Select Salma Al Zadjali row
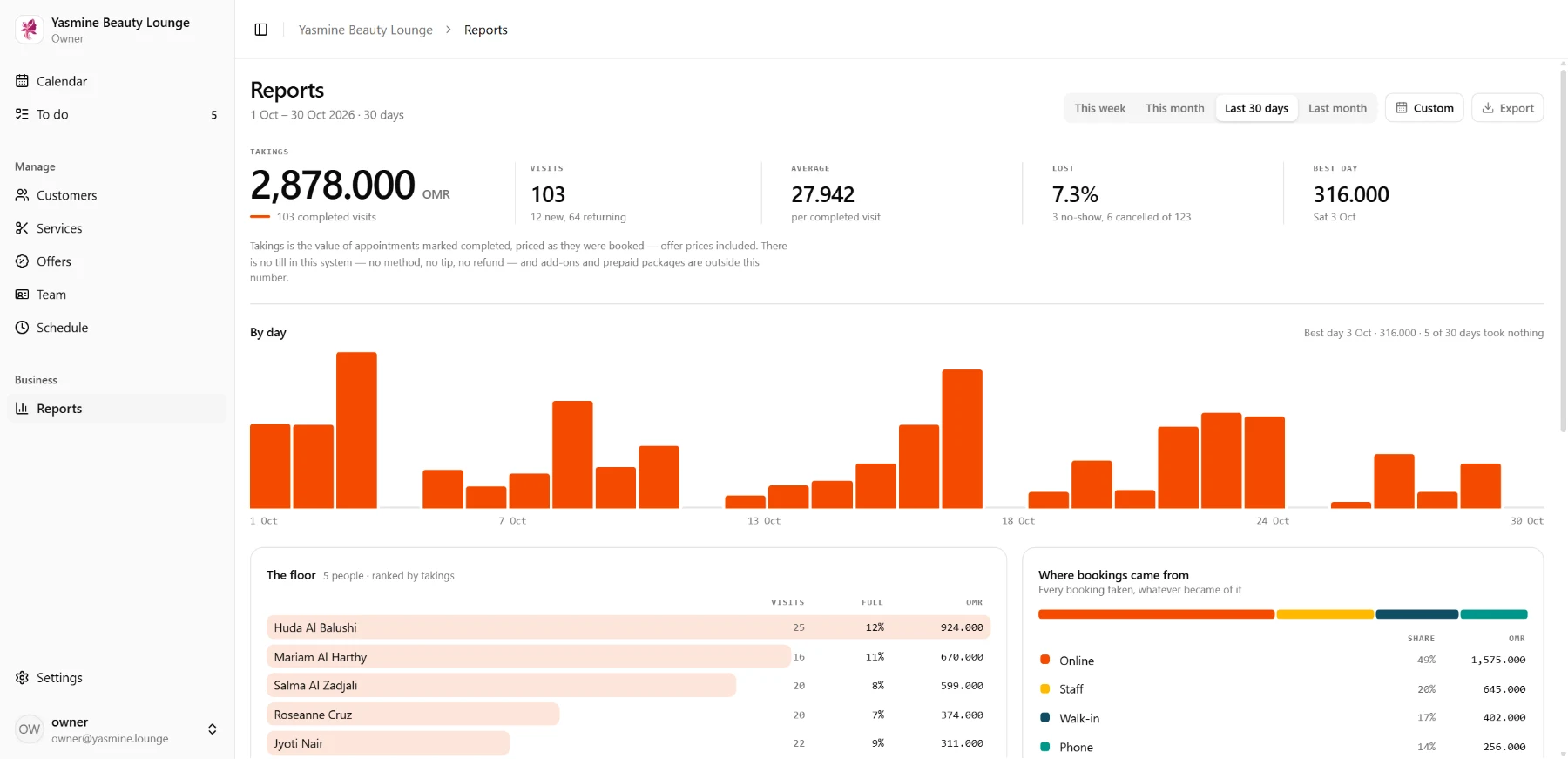The width and height of the screenshot is (1568, 759). tap(628, 686)
